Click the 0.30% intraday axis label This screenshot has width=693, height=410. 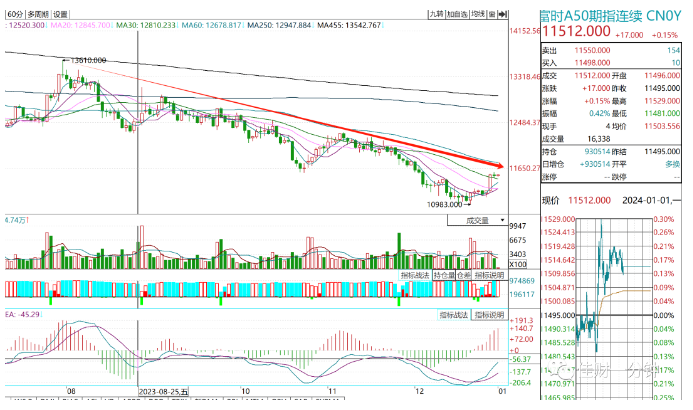click(x=664, y=219)
